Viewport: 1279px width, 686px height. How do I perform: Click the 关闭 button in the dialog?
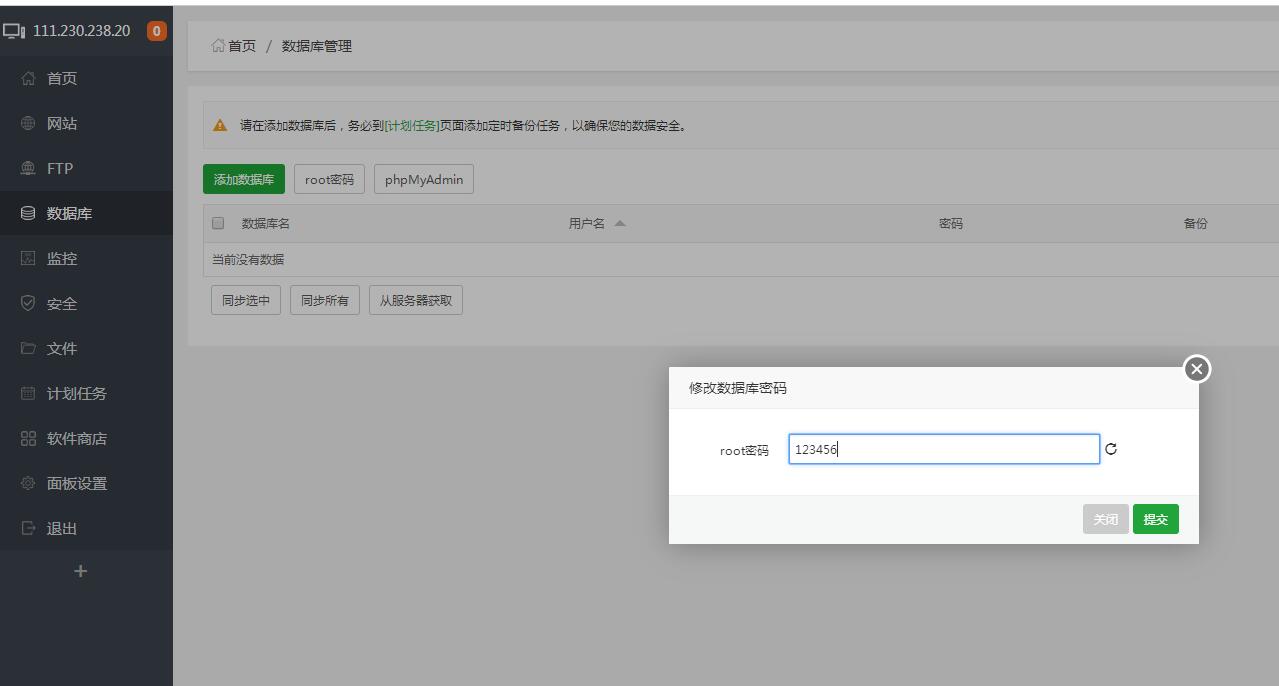(1105, 519)
